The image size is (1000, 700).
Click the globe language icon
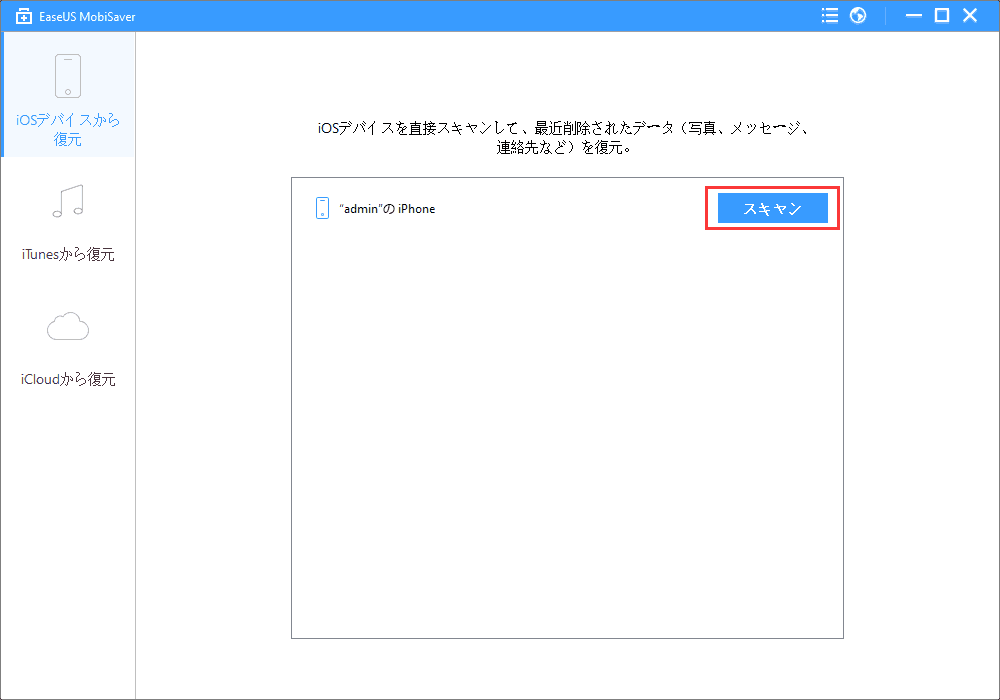point(858,16)
